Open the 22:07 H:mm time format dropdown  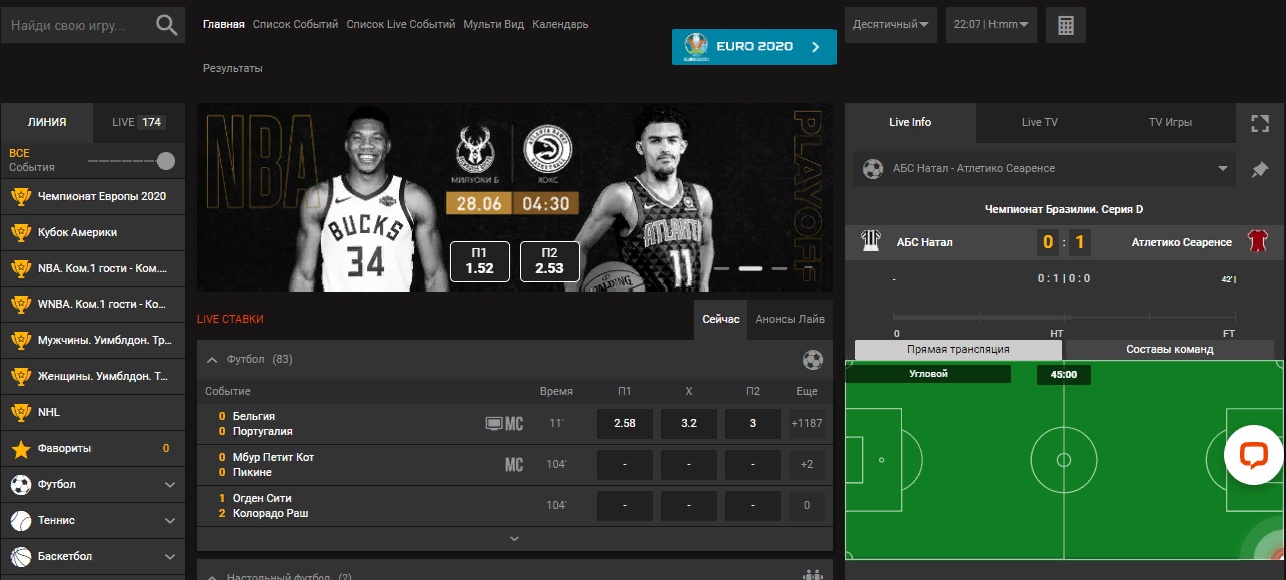tap(991, 25)
